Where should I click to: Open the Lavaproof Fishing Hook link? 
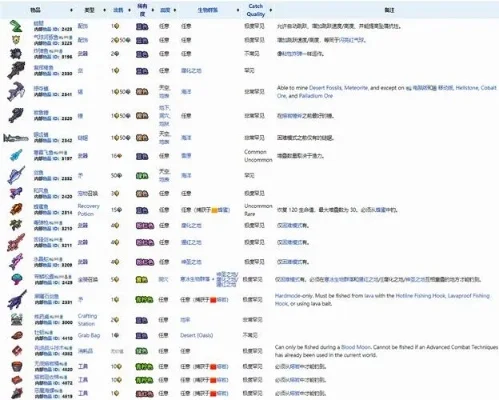[469, 296]
